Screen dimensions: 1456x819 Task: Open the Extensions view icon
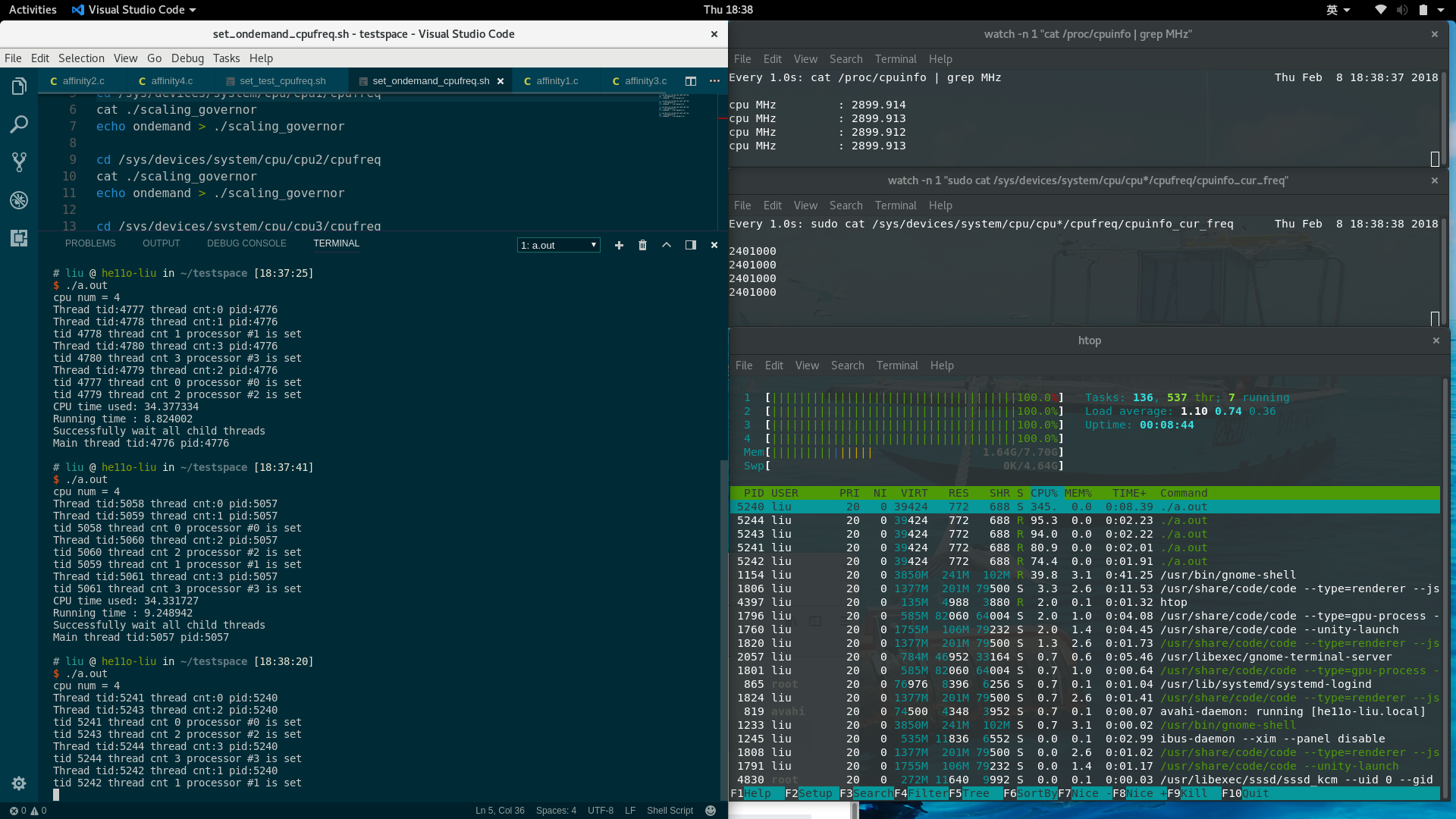tap(18, 238)
